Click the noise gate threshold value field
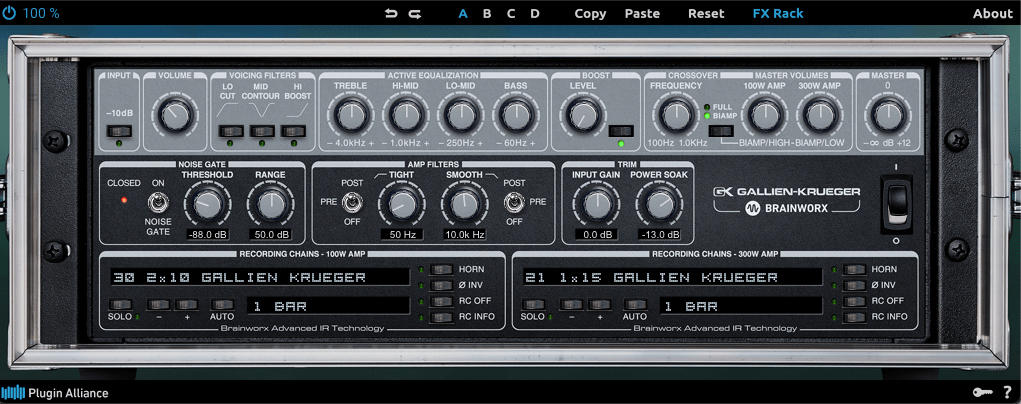1021x404 pixels. coord(206,234)
